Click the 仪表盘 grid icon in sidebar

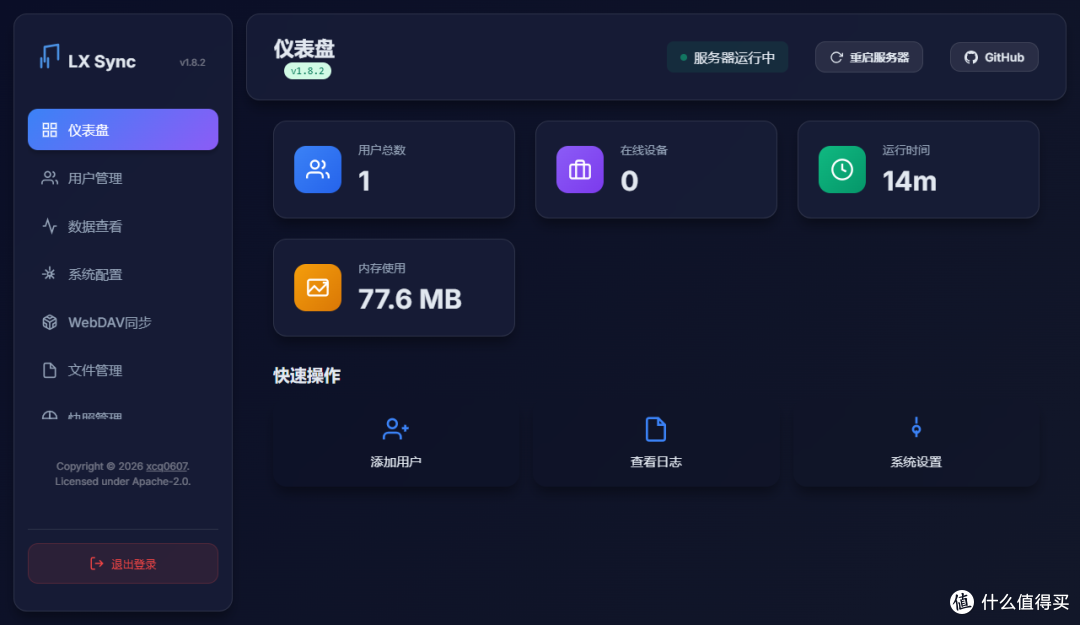coord(50,130)
